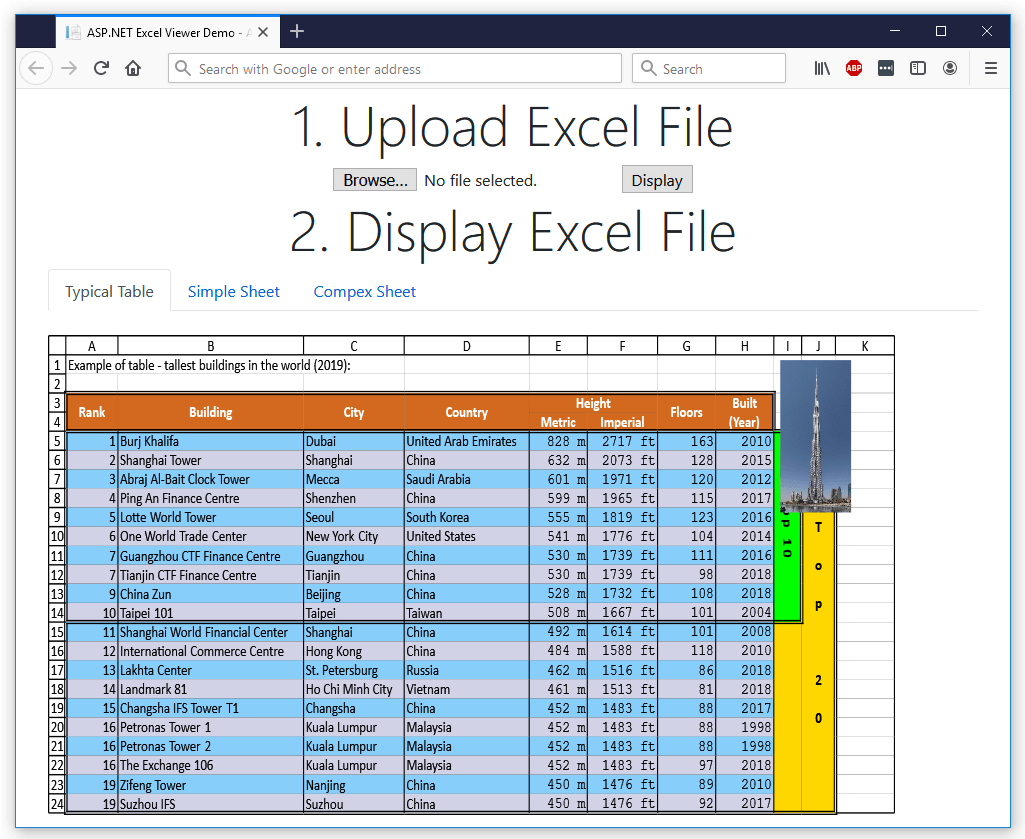Screen dimensions: 1025x839
Task: Click the address bar input field
Action: (x=400, y=69)
